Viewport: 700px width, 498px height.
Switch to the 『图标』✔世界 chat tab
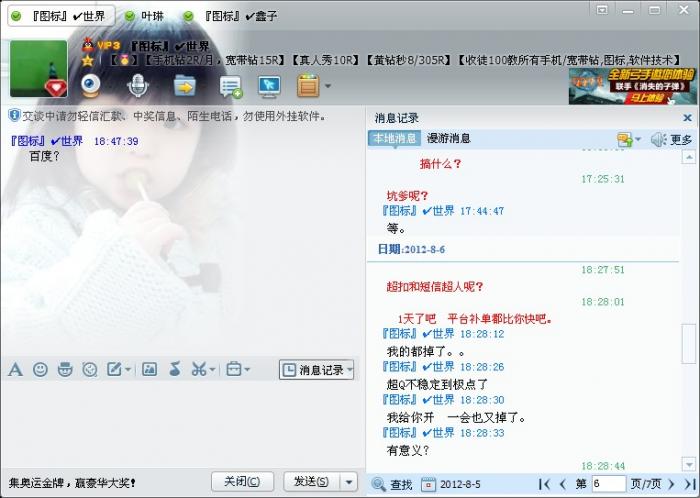pyautogui.click(x=61, y=17)
